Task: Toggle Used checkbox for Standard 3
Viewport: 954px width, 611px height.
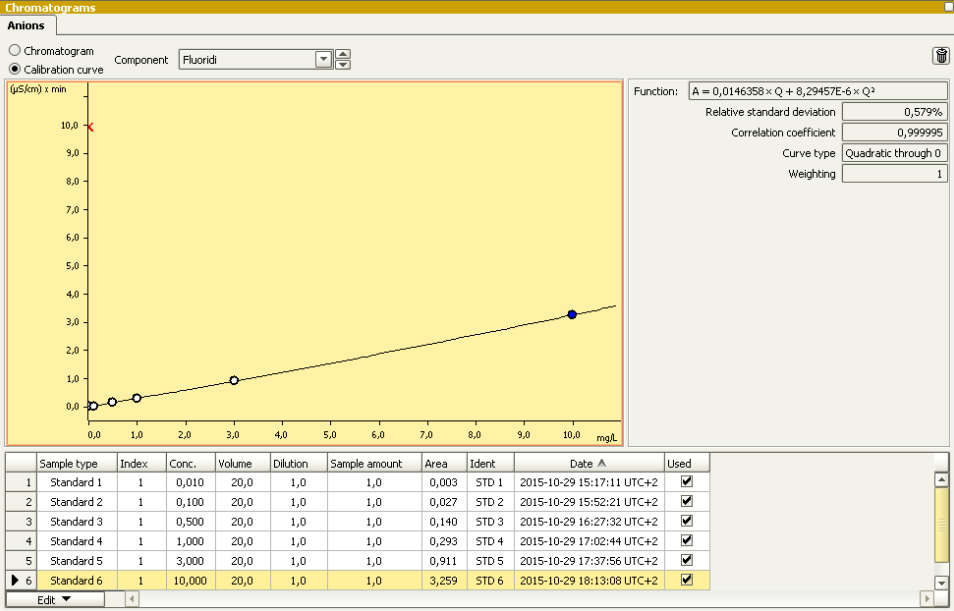Action: (x=686, y=520)
